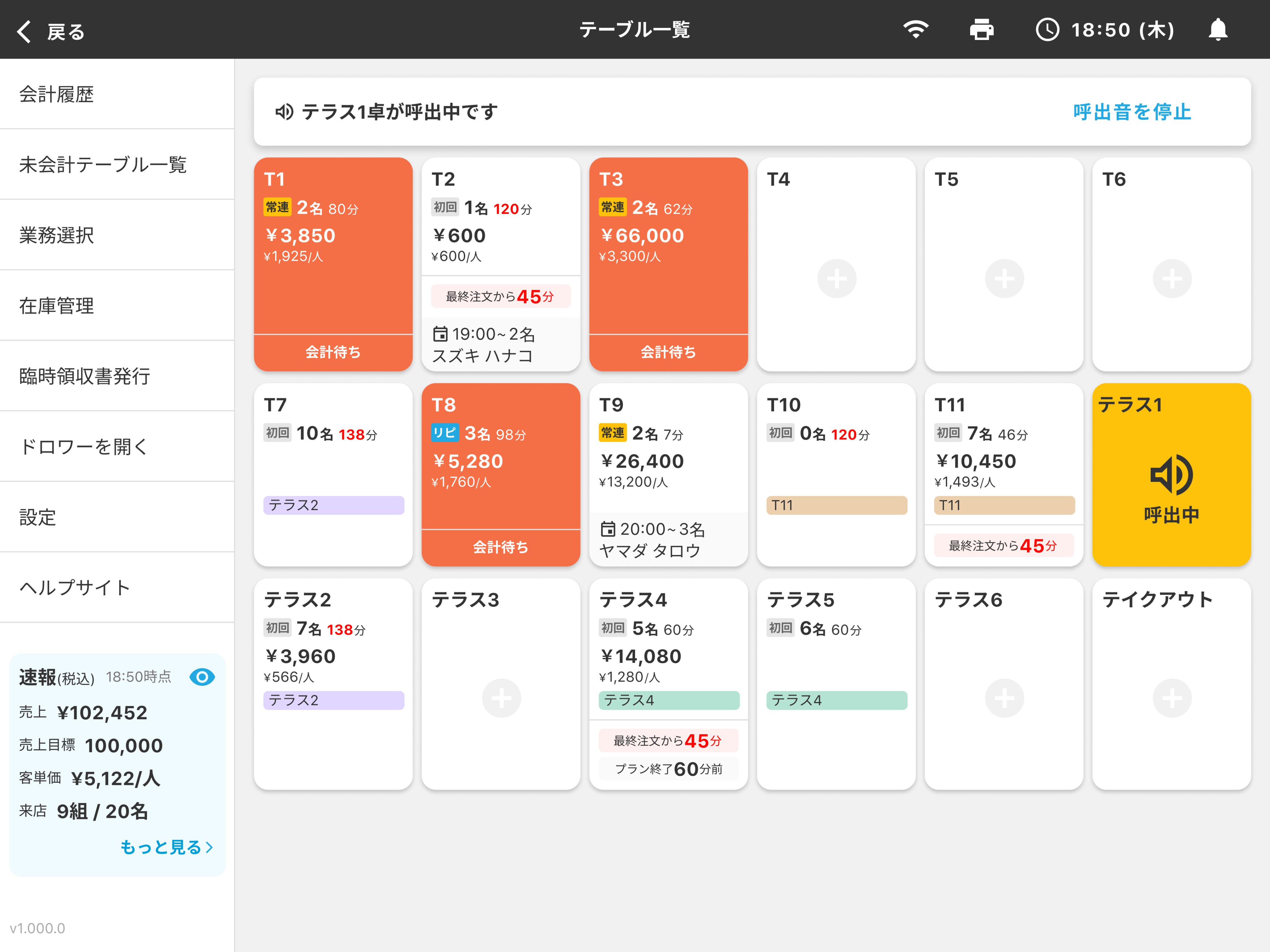1270x952 pixels.
Task: Tap the plus icon on テイクアウト card
Action: tap(1171, 698)
